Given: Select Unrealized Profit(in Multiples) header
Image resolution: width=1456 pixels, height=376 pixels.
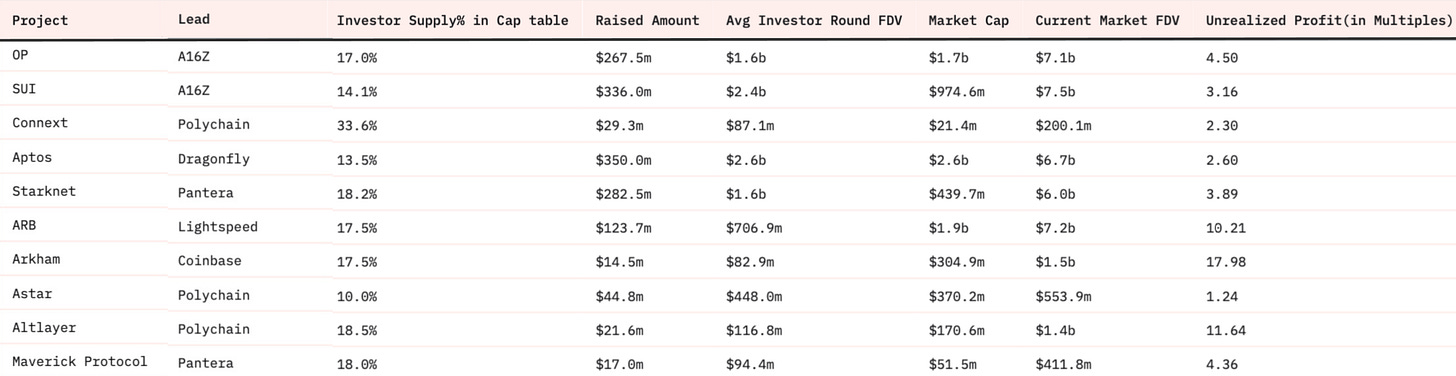Looking at the screenshot, I should tap(1328, 20).
